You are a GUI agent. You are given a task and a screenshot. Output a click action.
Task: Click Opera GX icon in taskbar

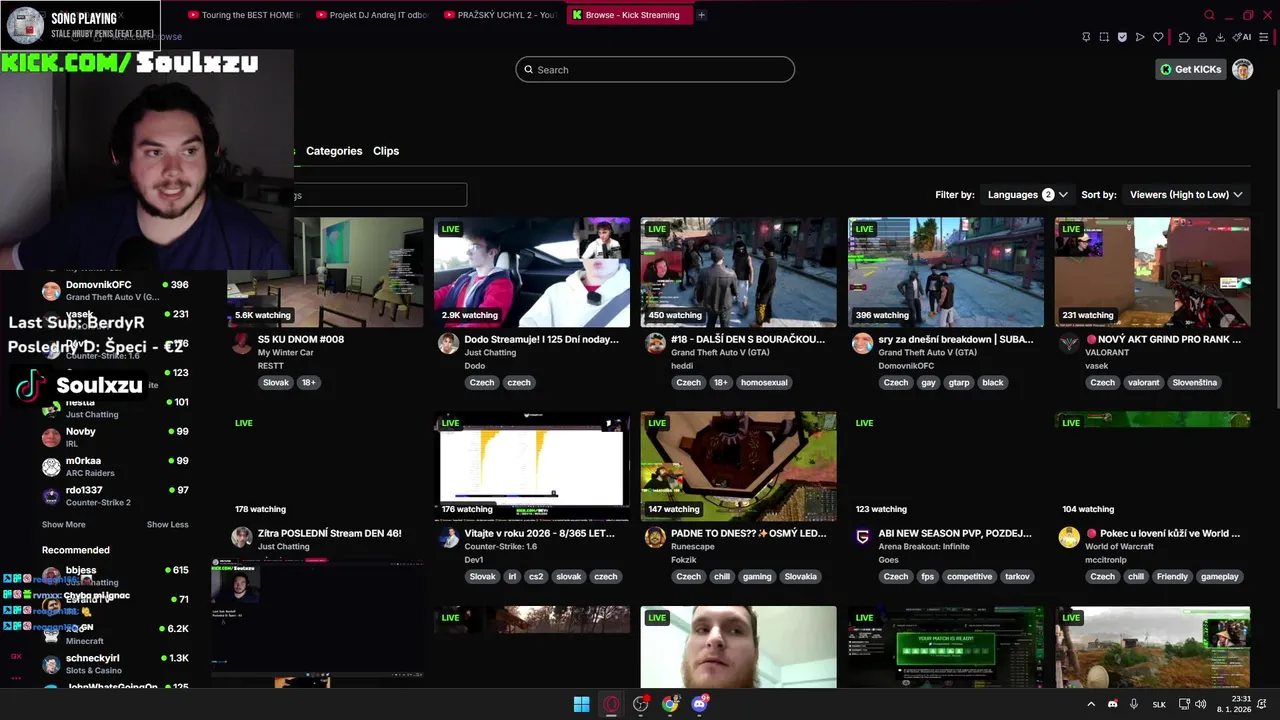pos(611,704)
